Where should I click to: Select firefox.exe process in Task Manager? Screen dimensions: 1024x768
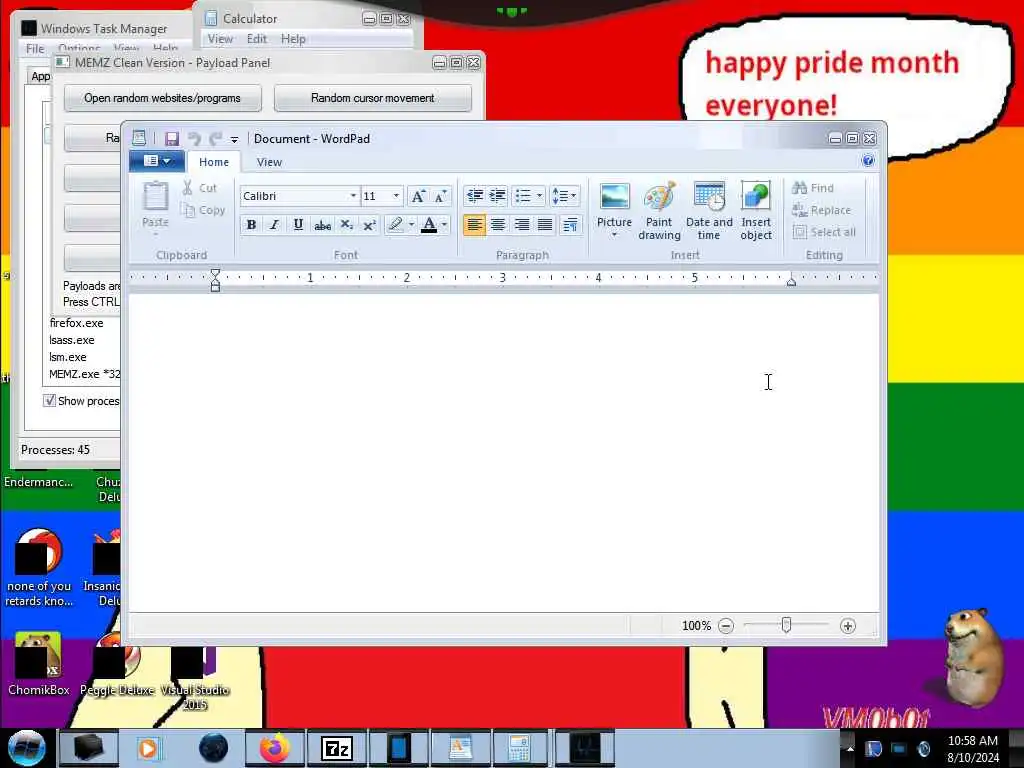pyautogui.click(x=76, y=323)
